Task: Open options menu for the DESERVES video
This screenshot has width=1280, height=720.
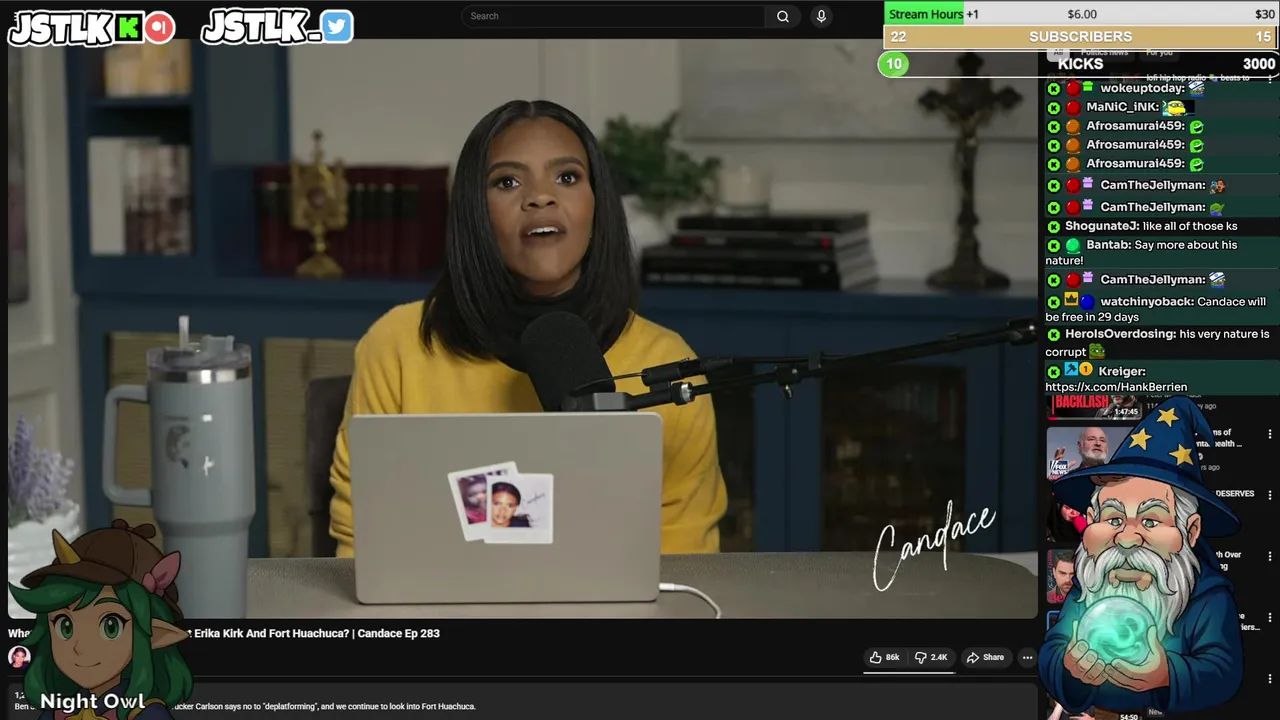Action: pyautogui.click(x=1269, y=495)
